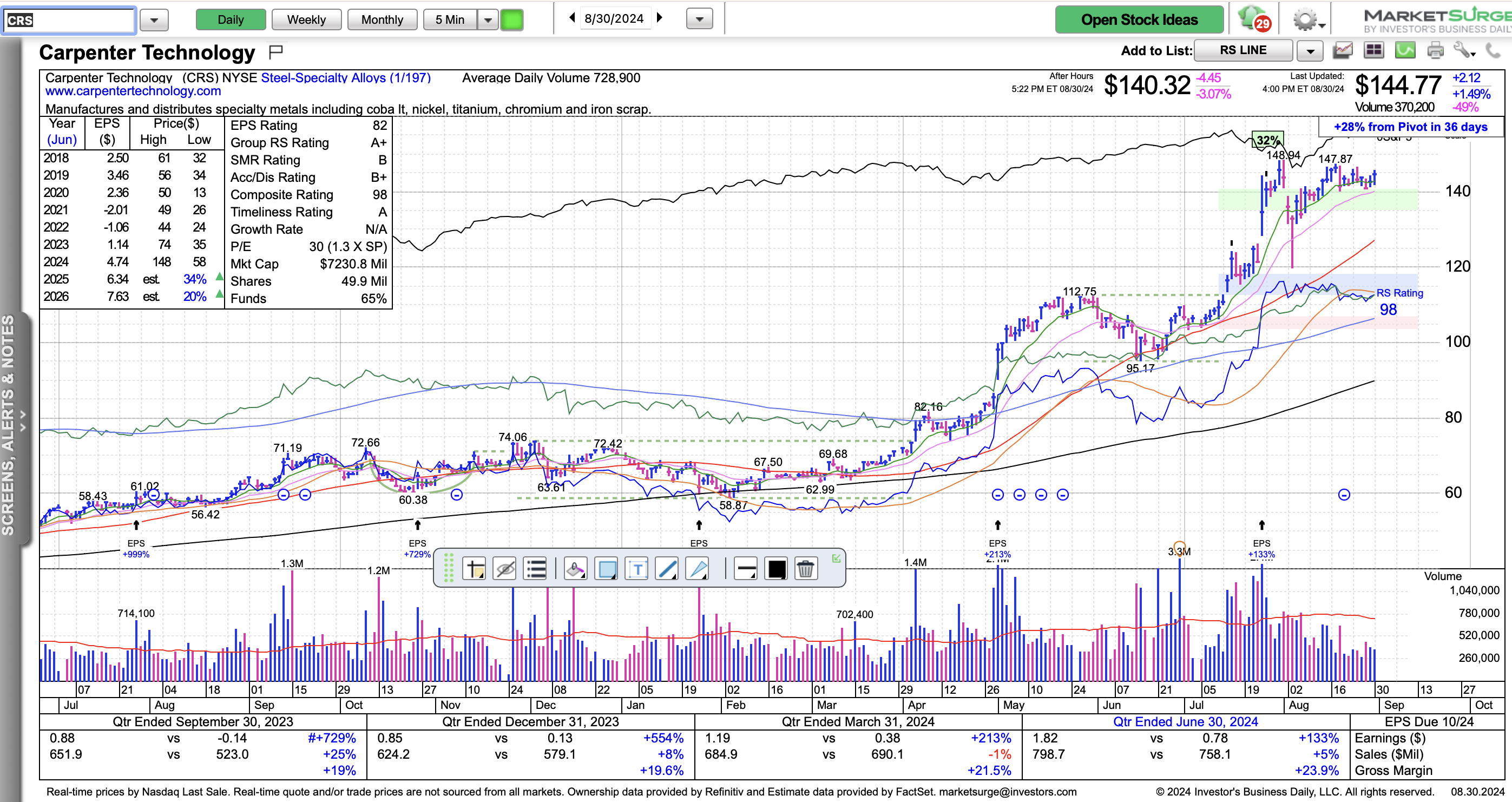
Task: Select the rectangle shape drawing tool
Action: click(606, 568)
